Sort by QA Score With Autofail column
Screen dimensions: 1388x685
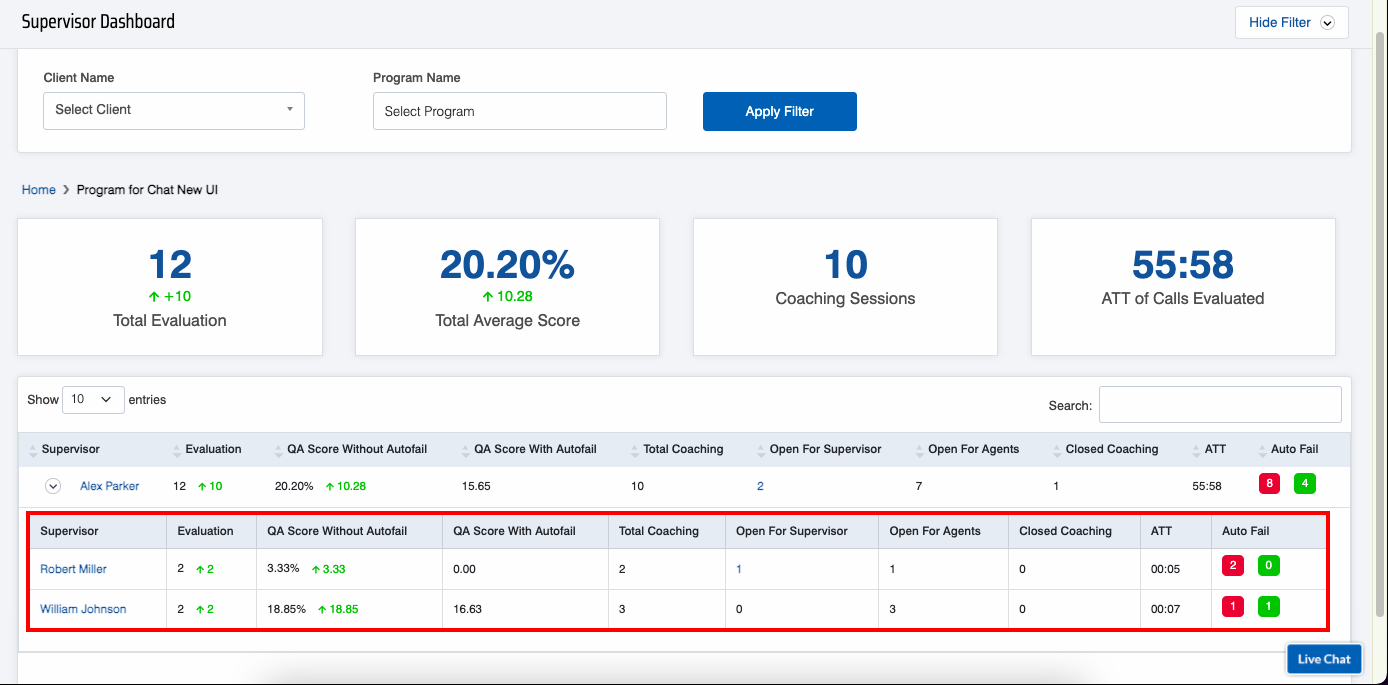tap(534, 449)
